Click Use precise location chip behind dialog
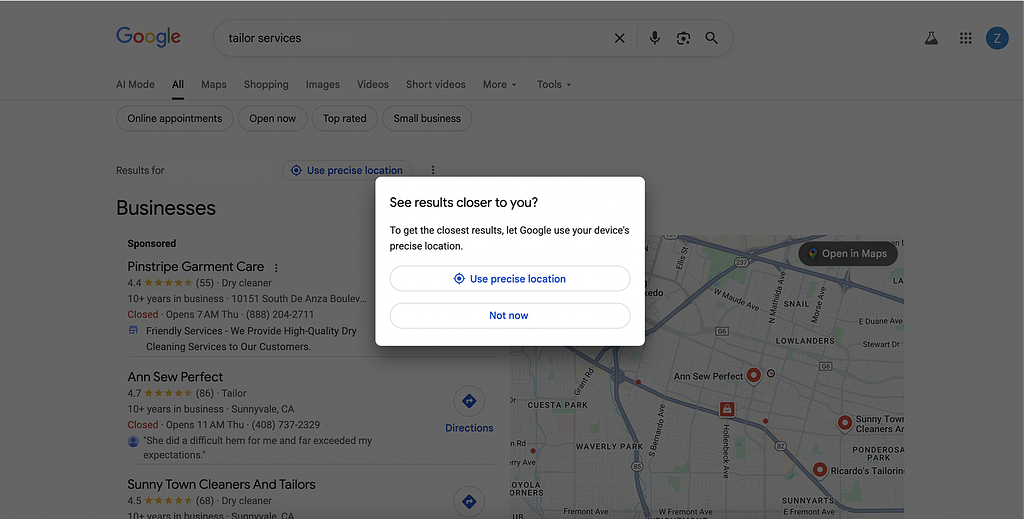The image size is (1024, 519). [x=347, y=170]
